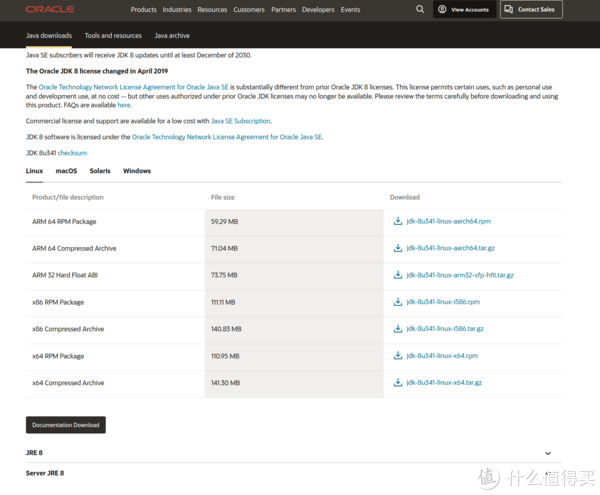Click 'x64 Compressed Archive' description
The width and height of the screenshot is (600, 495).
click(68, 383)
